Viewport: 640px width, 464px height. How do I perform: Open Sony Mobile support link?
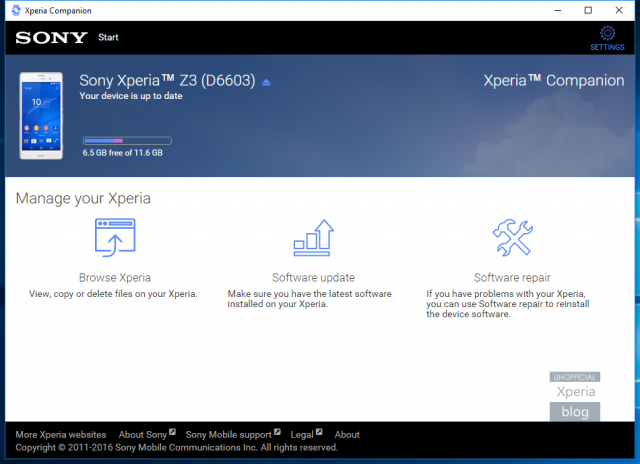point(229,435)
